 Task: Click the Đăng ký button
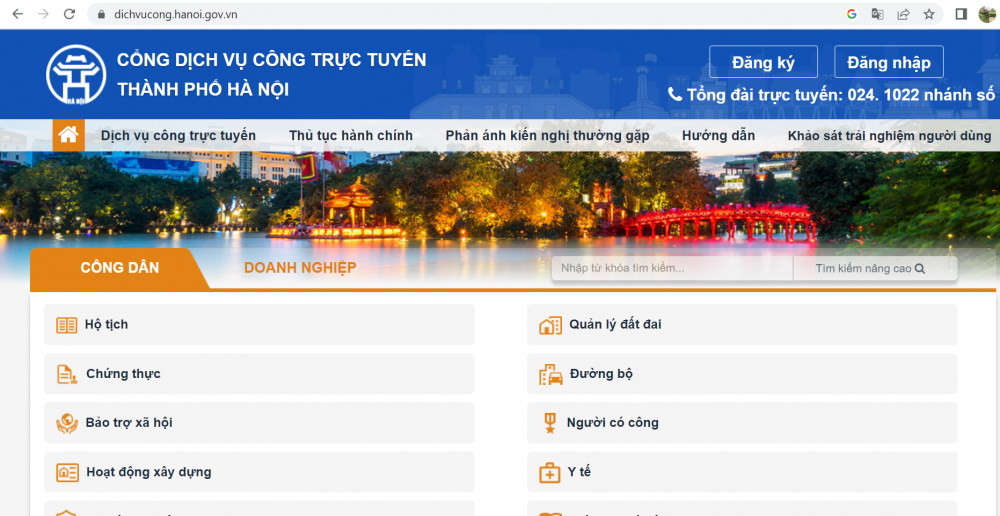coord(763,62)
